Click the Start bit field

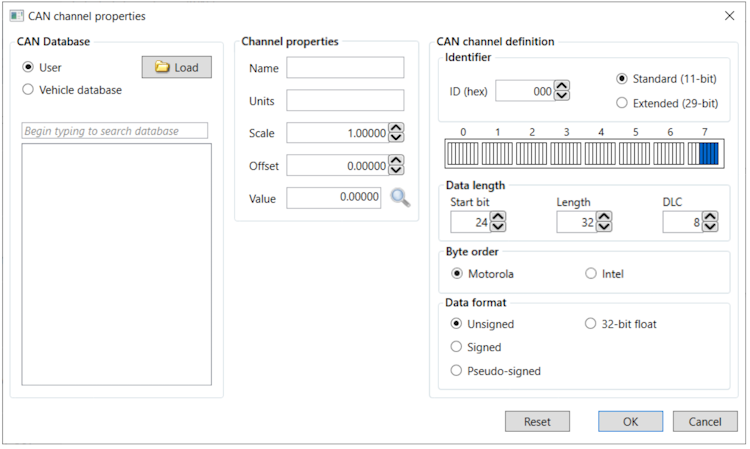point(471,222)
